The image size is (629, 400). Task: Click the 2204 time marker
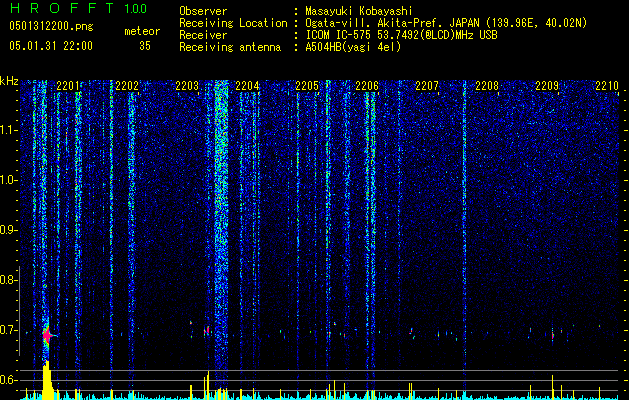[x=247, y=86]
